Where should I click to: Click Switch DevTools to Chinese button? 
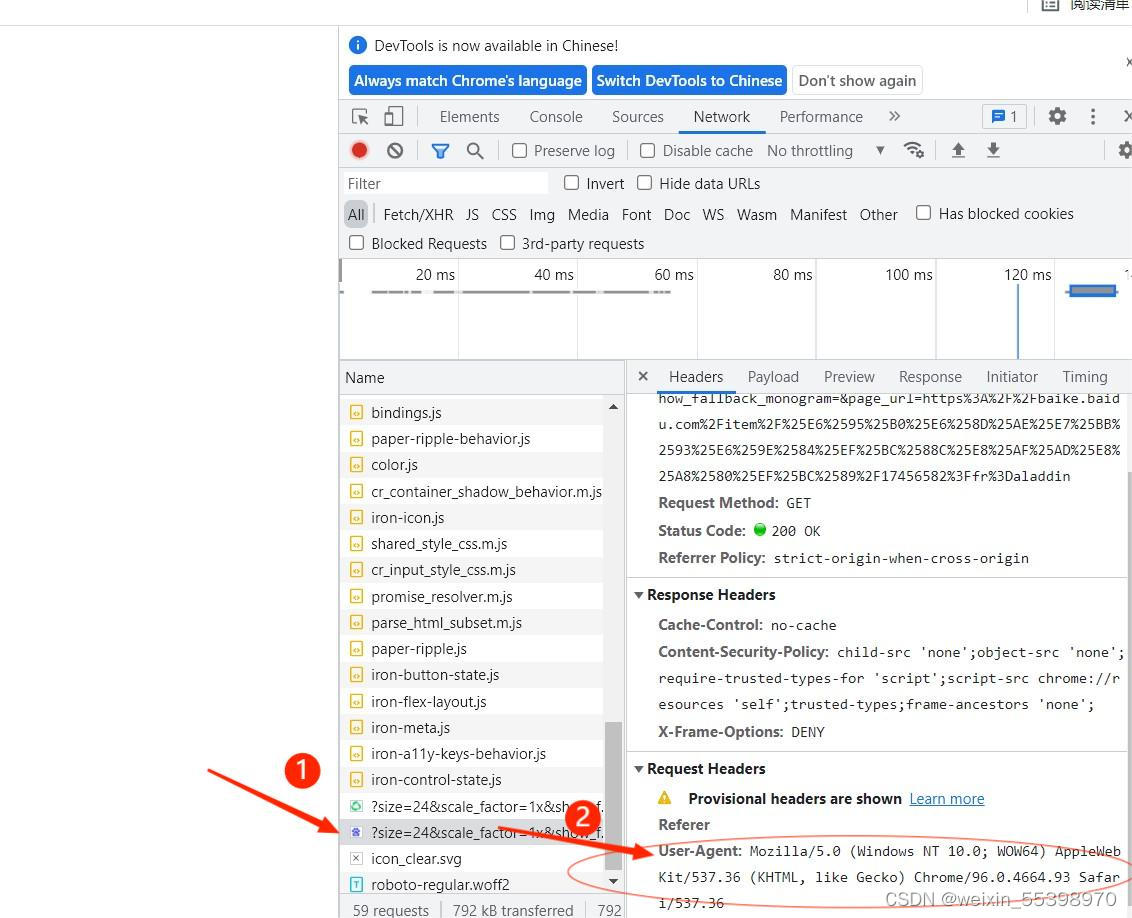[689, 81]
